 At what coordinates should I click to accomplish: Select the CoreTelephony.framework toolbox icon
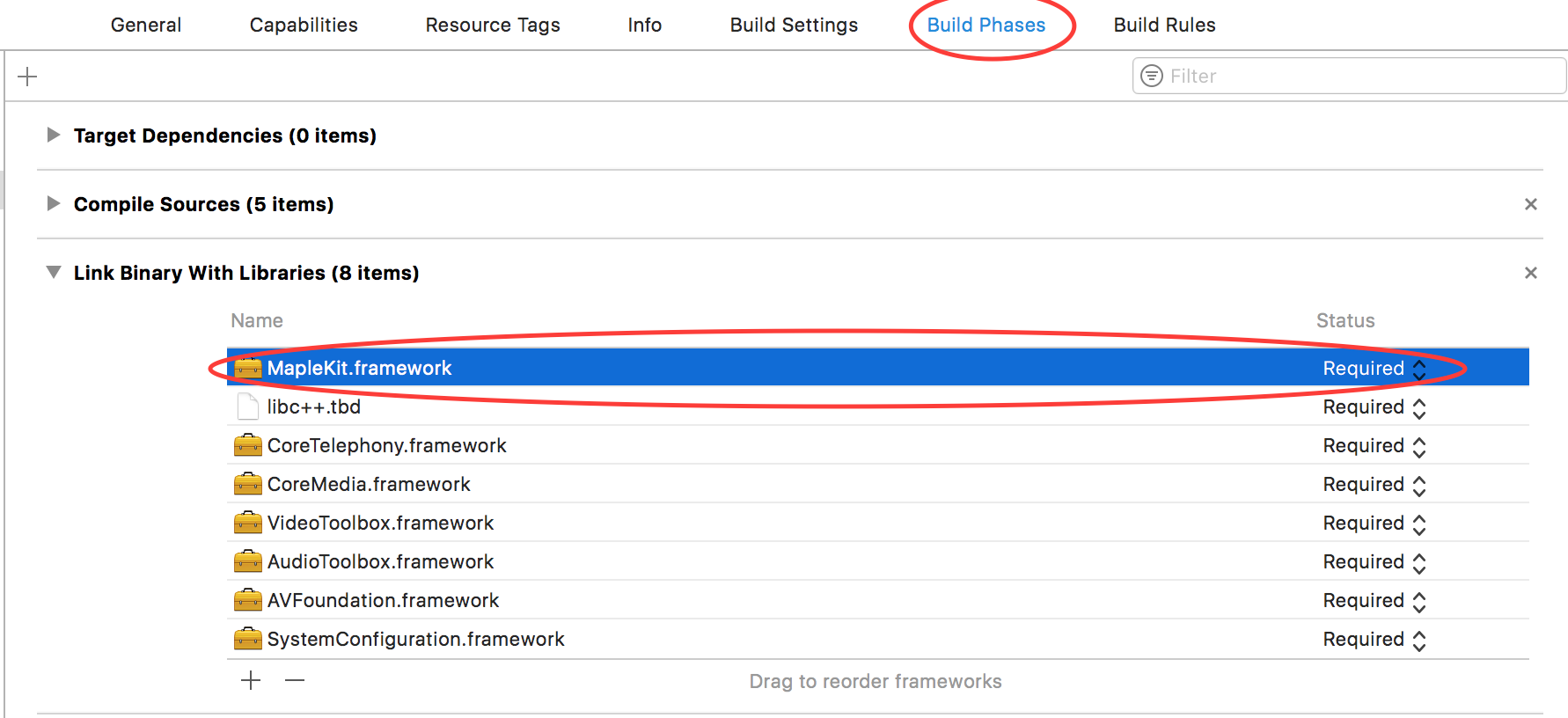pos(248,445)
